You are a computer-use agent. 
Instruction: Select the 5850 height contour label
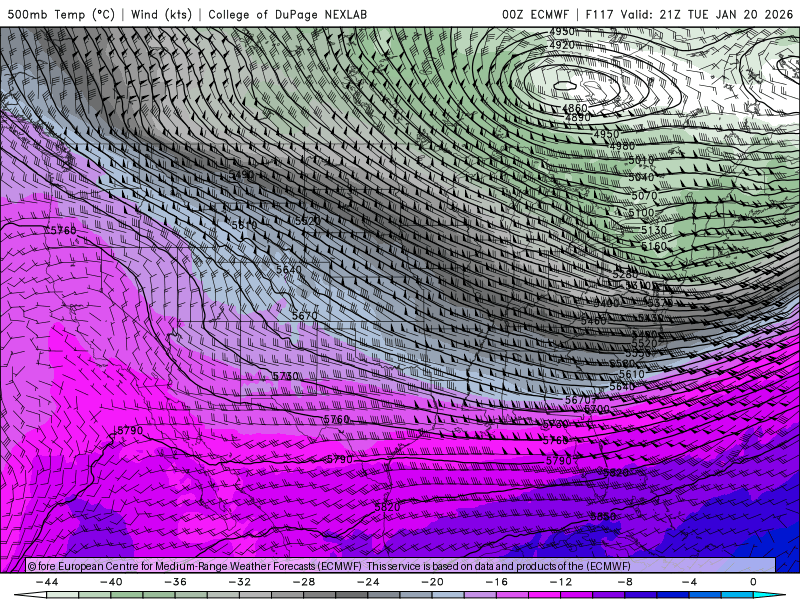603,516
